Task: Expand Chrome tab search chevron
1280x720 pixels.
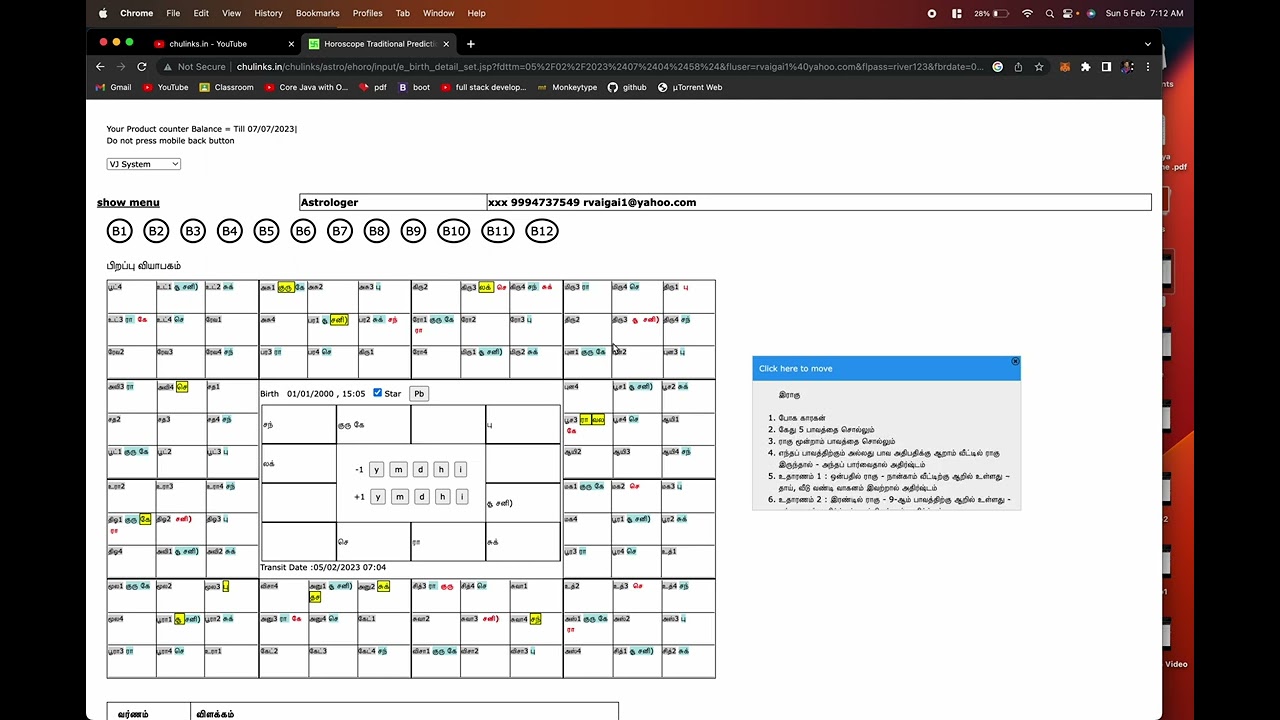Action: tap(1148, 44)
